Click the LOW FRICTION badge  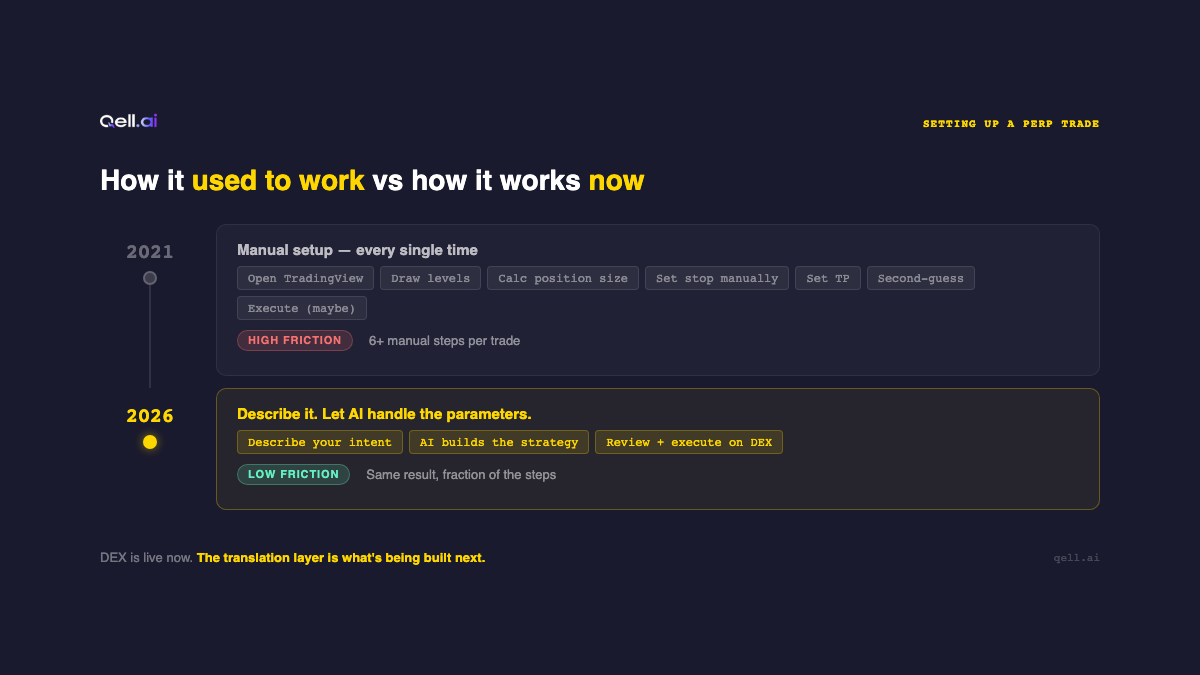click(x=293, y=474)
